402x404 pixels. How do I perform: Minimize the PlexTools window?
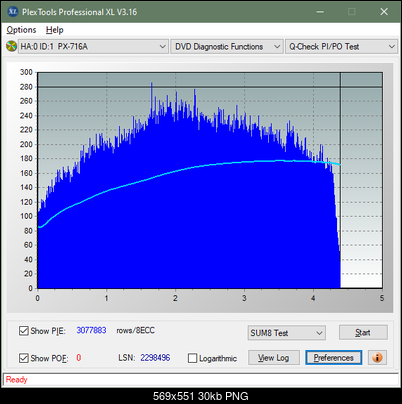pos(320,12)
